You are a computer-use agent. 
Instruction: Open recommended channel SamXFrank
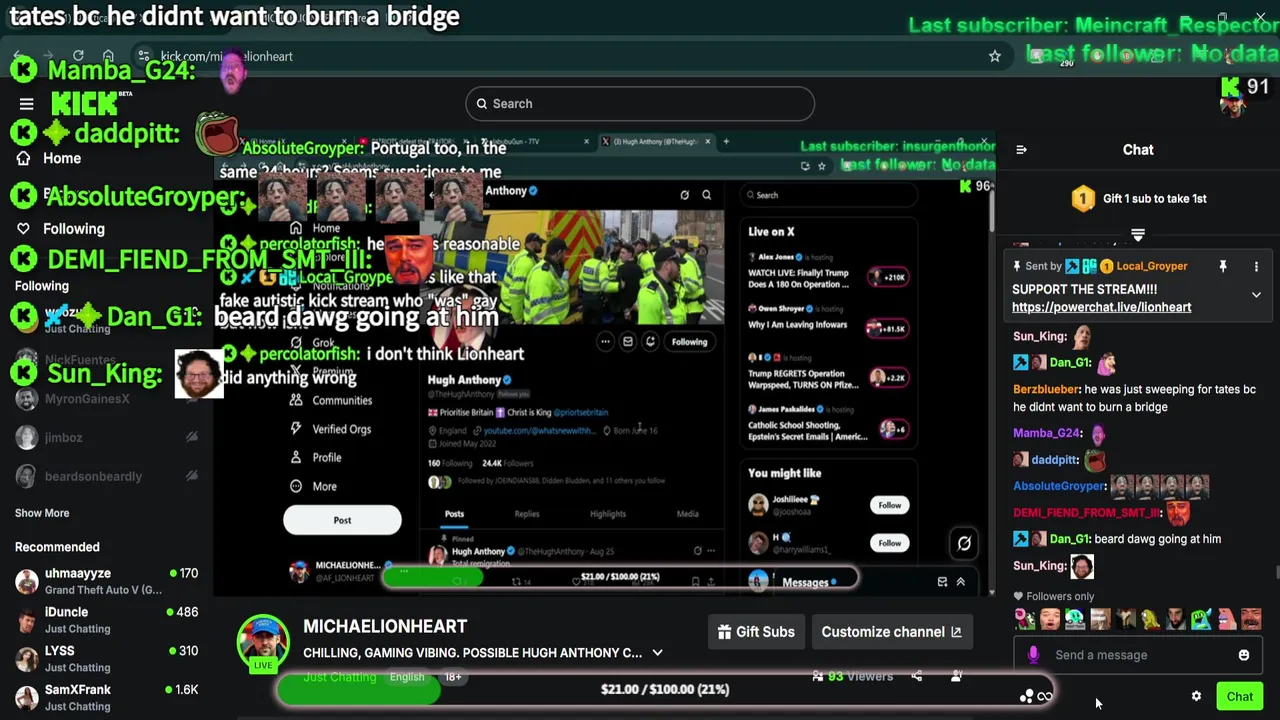tap(106, 697)
